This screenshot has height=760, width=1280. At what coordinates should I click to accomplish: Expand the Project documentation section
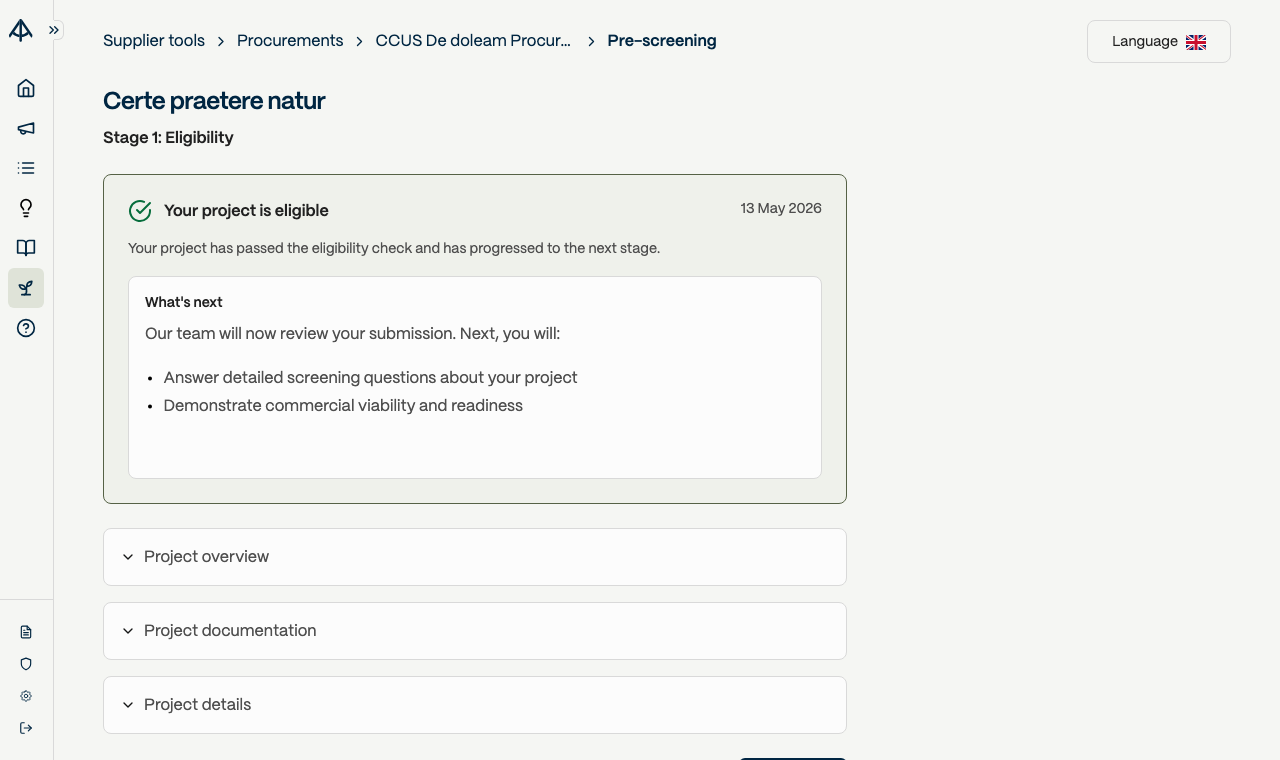coord(475,631)
